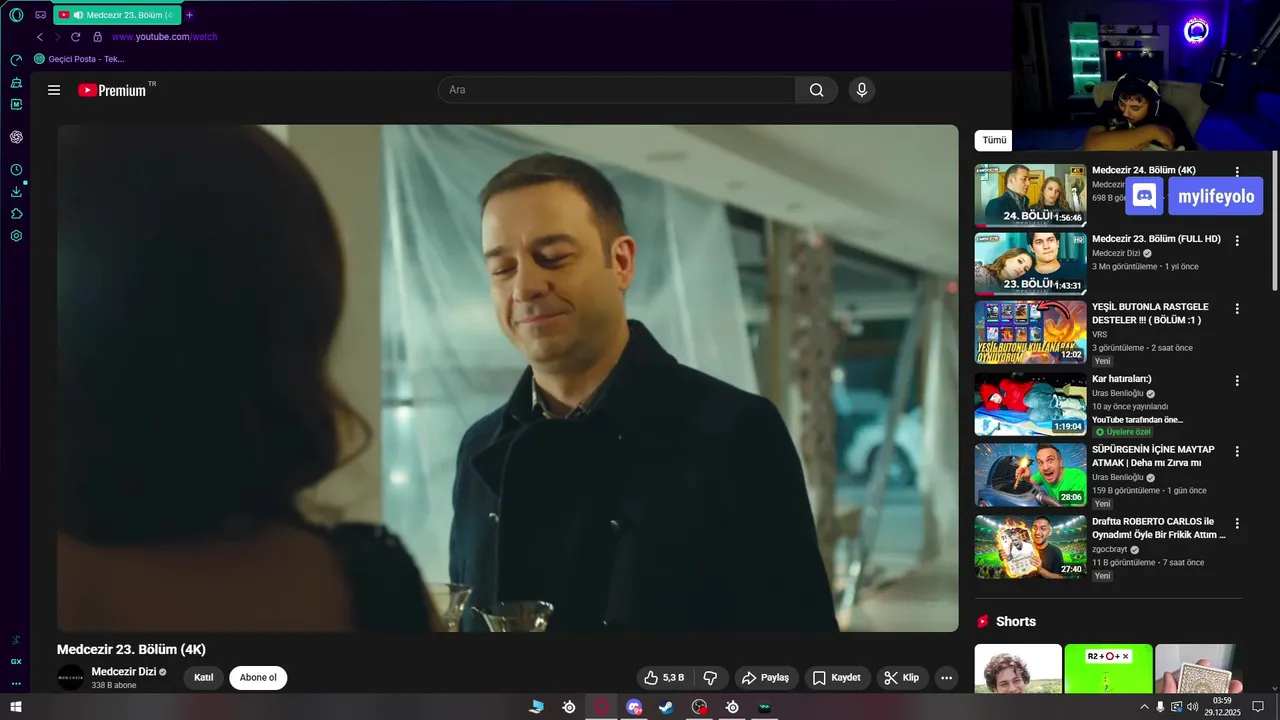1280x720 pixels.
Task: Mute tab via speaker icon on tab
Action: coord(78,15)
